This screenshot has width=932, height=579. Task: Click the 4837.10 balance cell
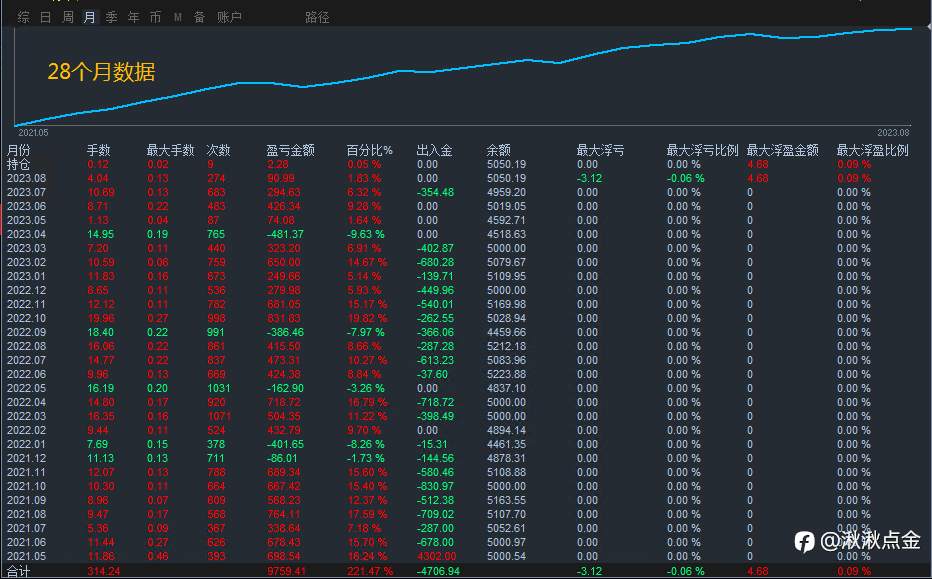[506, 388]
